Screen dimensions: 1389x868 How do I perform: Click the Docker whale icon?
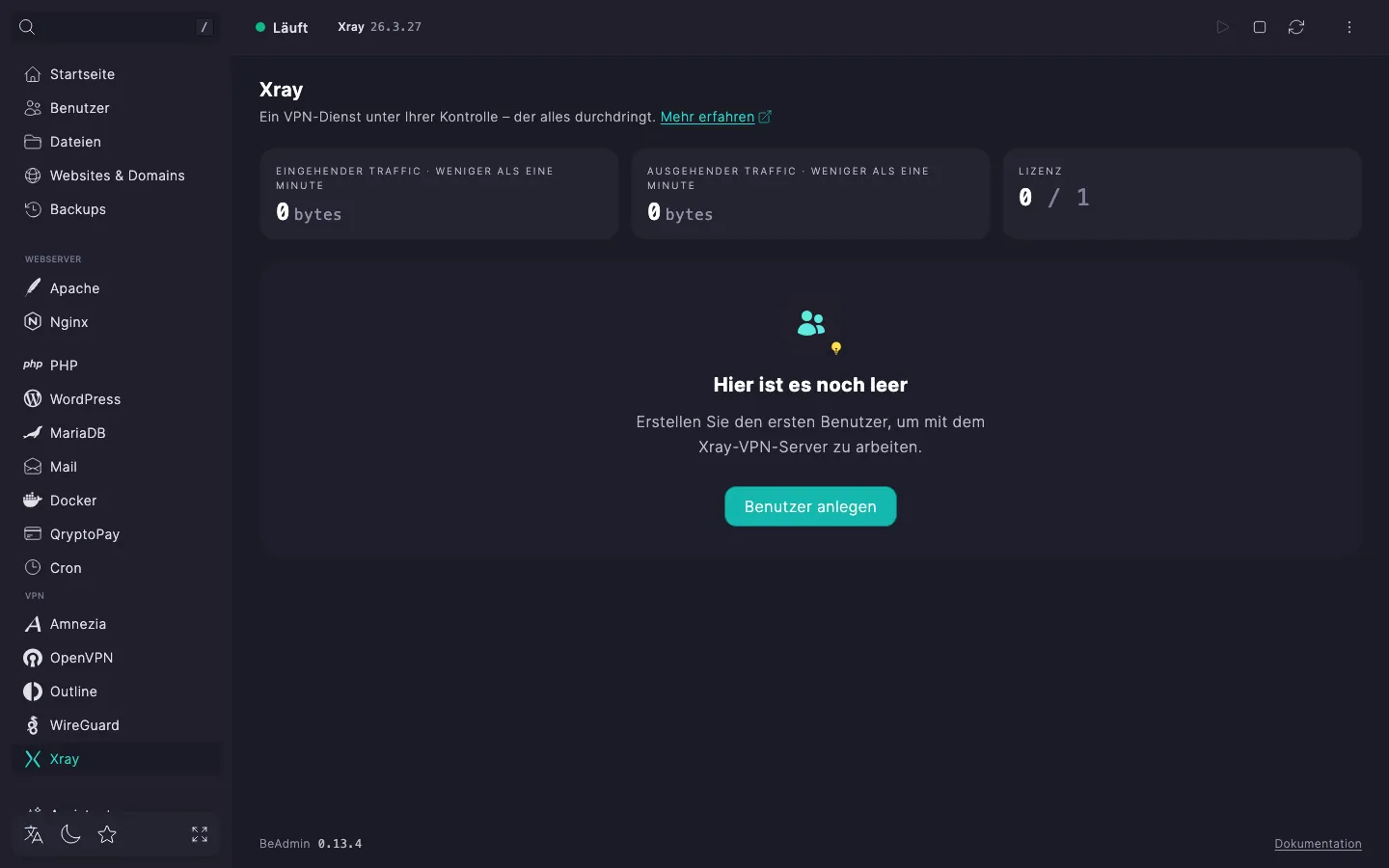pyautogui.click(x=33, y=500)
